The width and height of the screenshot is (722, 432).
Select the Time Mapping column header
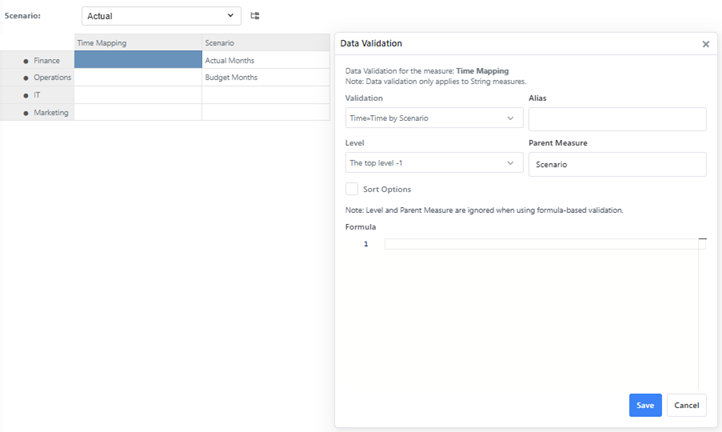[x=138, y=42]
